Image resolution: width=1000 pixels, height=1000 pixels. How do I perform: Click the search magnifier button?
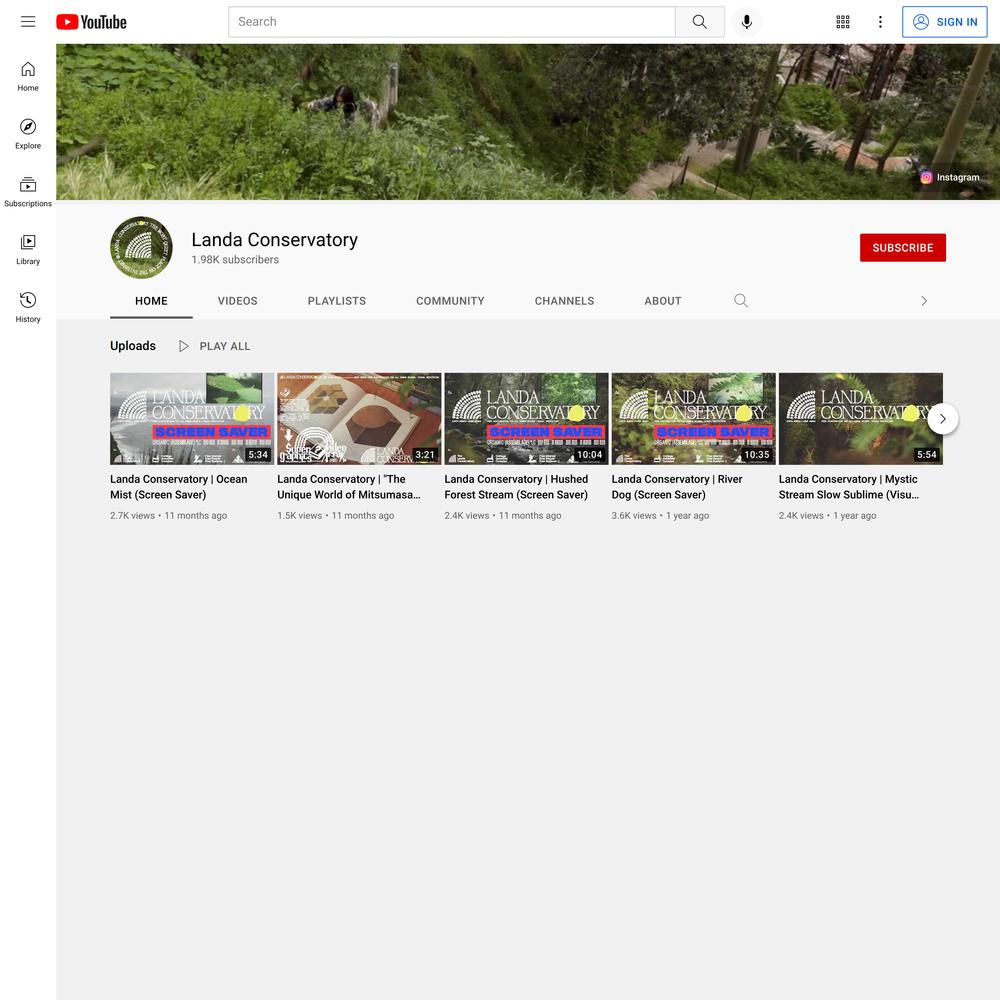700,22
